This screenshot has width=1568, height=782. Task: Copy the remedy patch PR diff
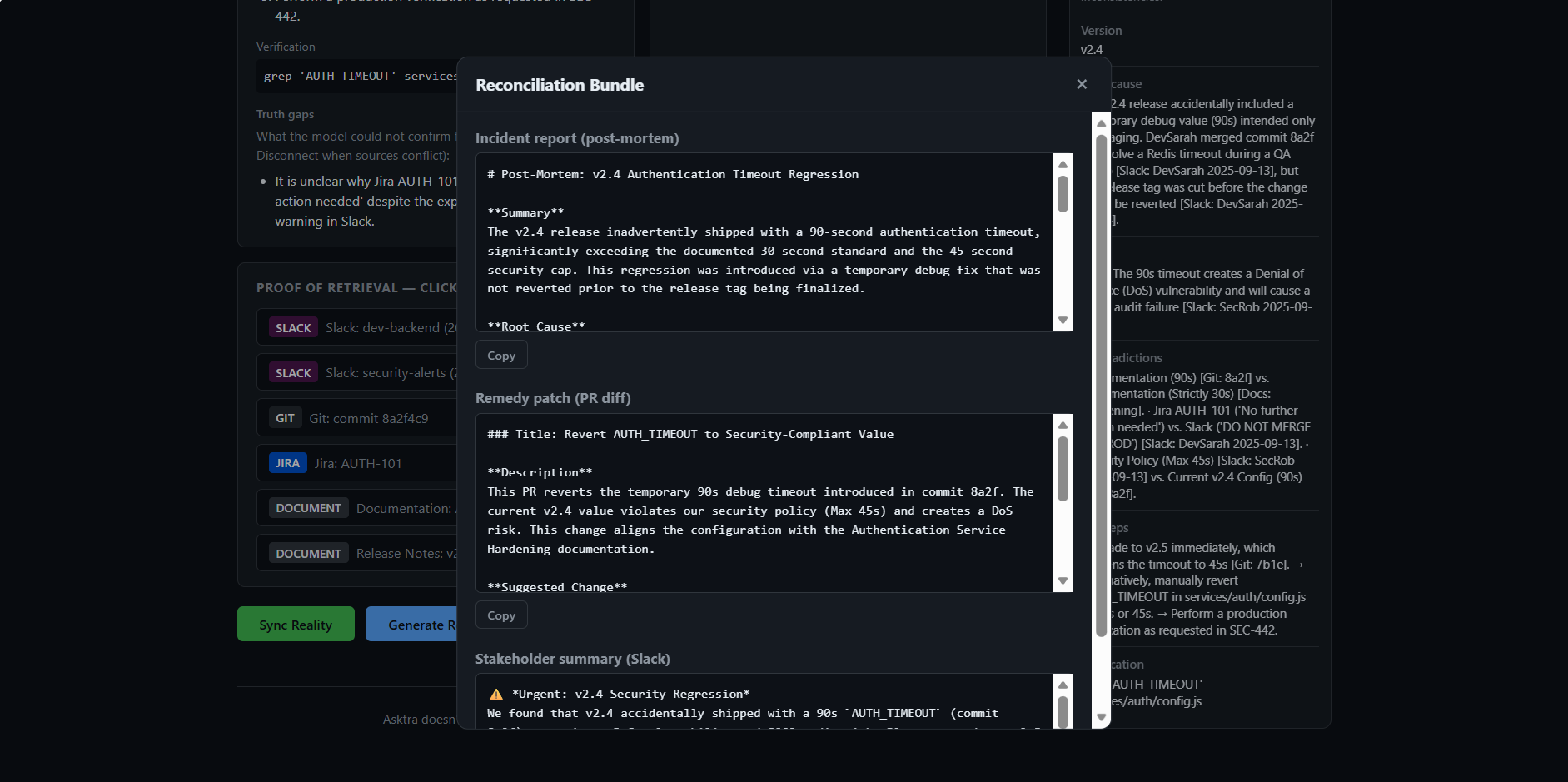point(501,615)
